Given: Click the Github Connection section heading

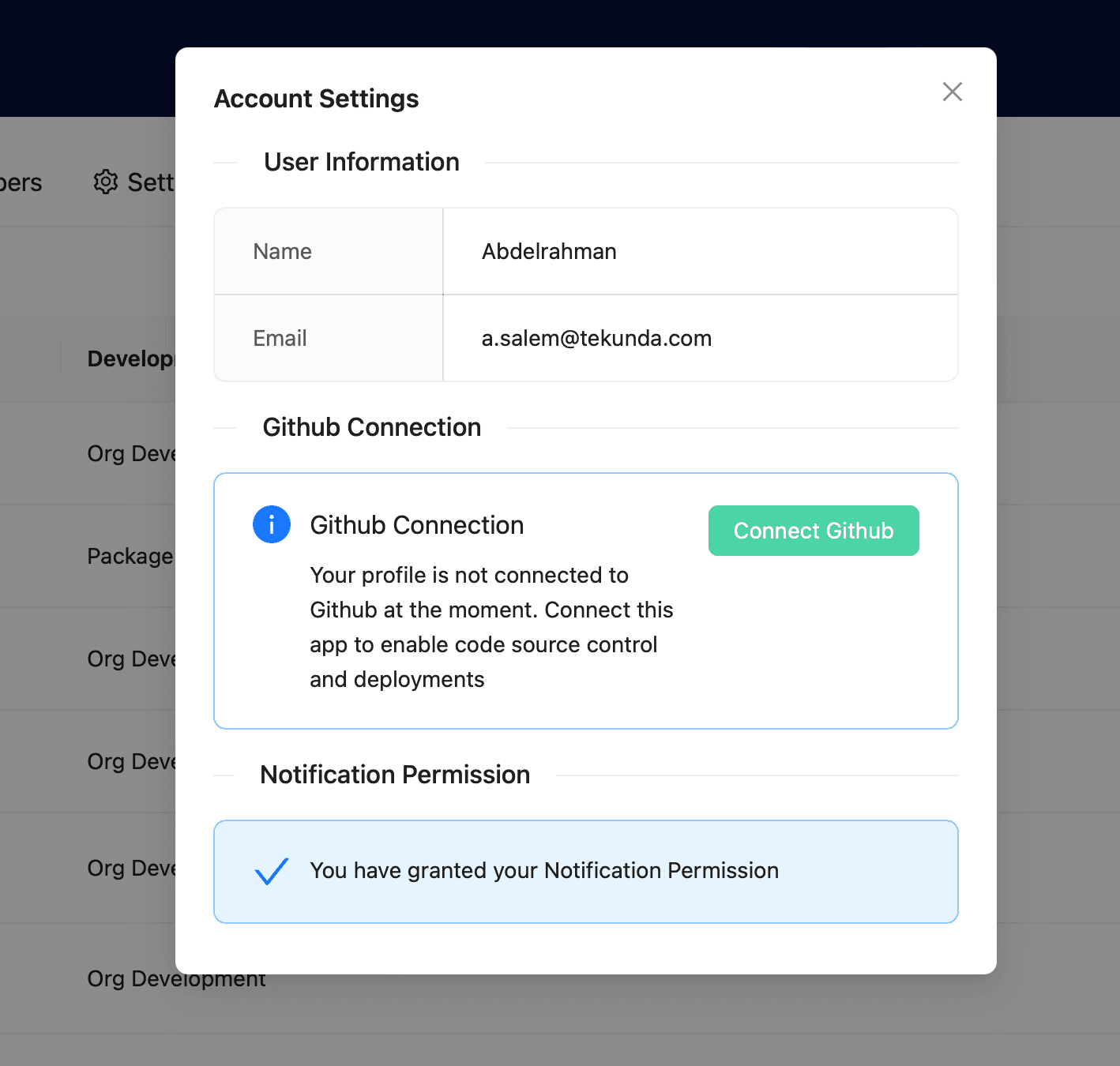Looking at the screenshot, I should click(x=371, y=426).
